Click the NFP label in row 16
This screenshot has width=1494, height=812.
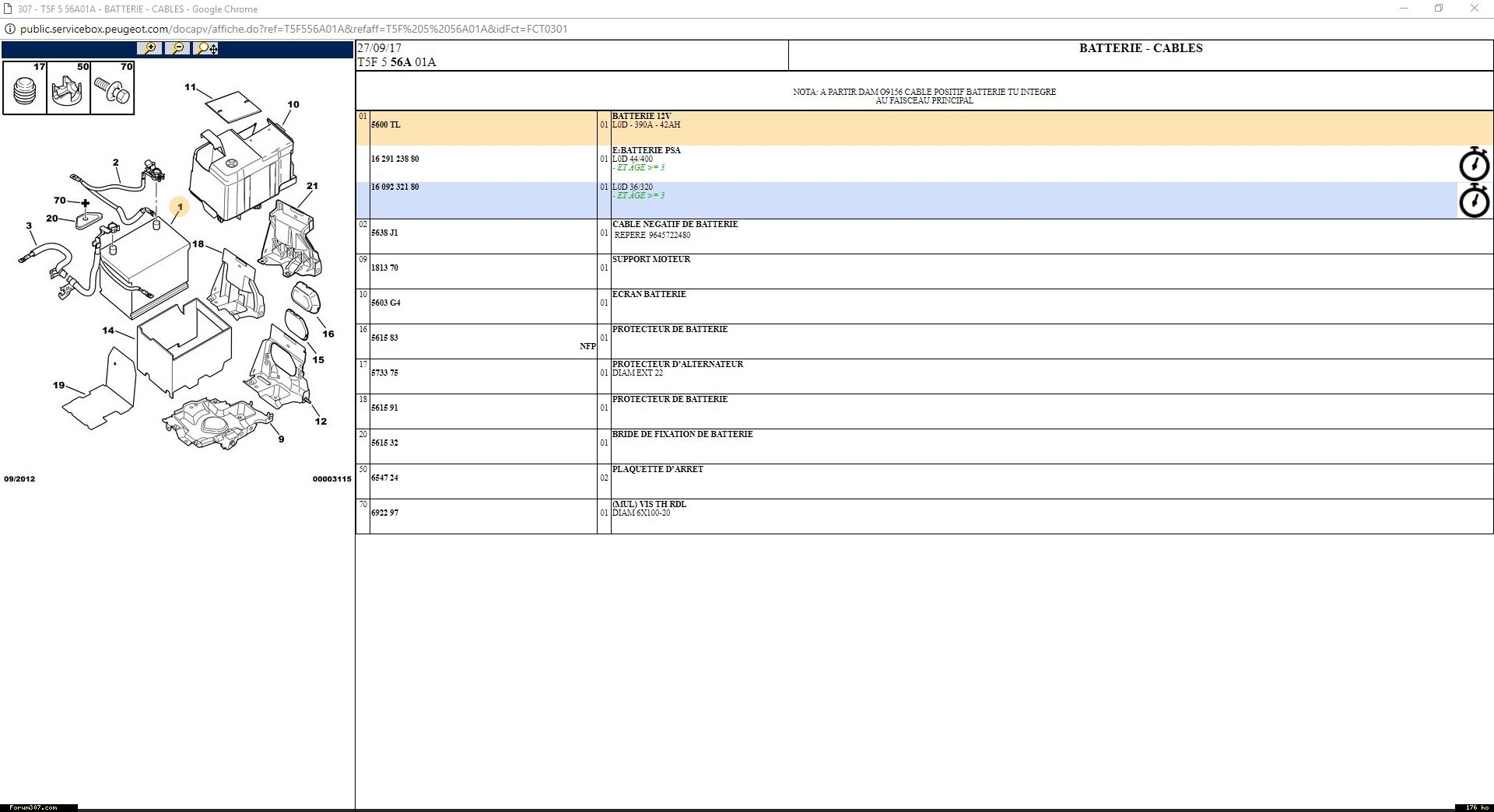click(x=587, y=346)
